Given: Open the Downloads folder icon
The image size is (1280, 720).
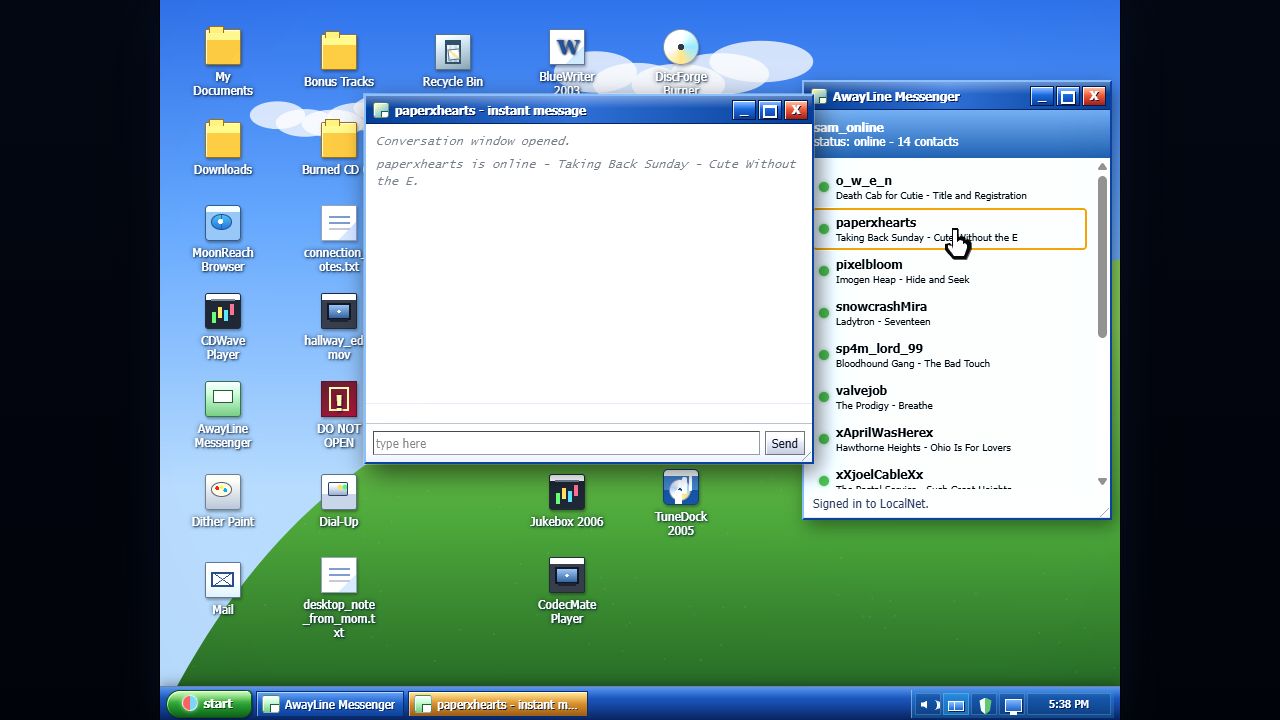Looking at the screenshot, I should [x=222, y=148].
